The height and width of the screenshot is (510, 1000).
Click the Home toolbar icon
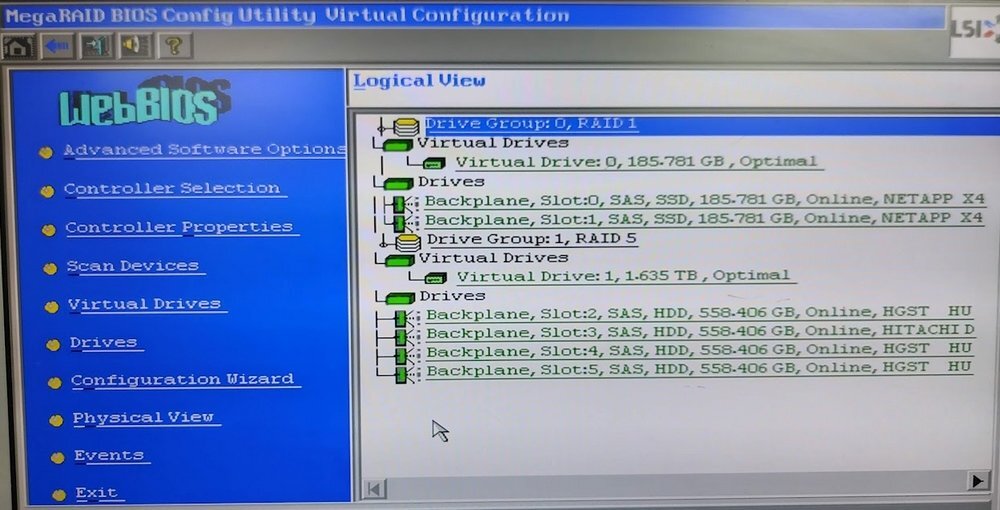(x=18, y=47)
